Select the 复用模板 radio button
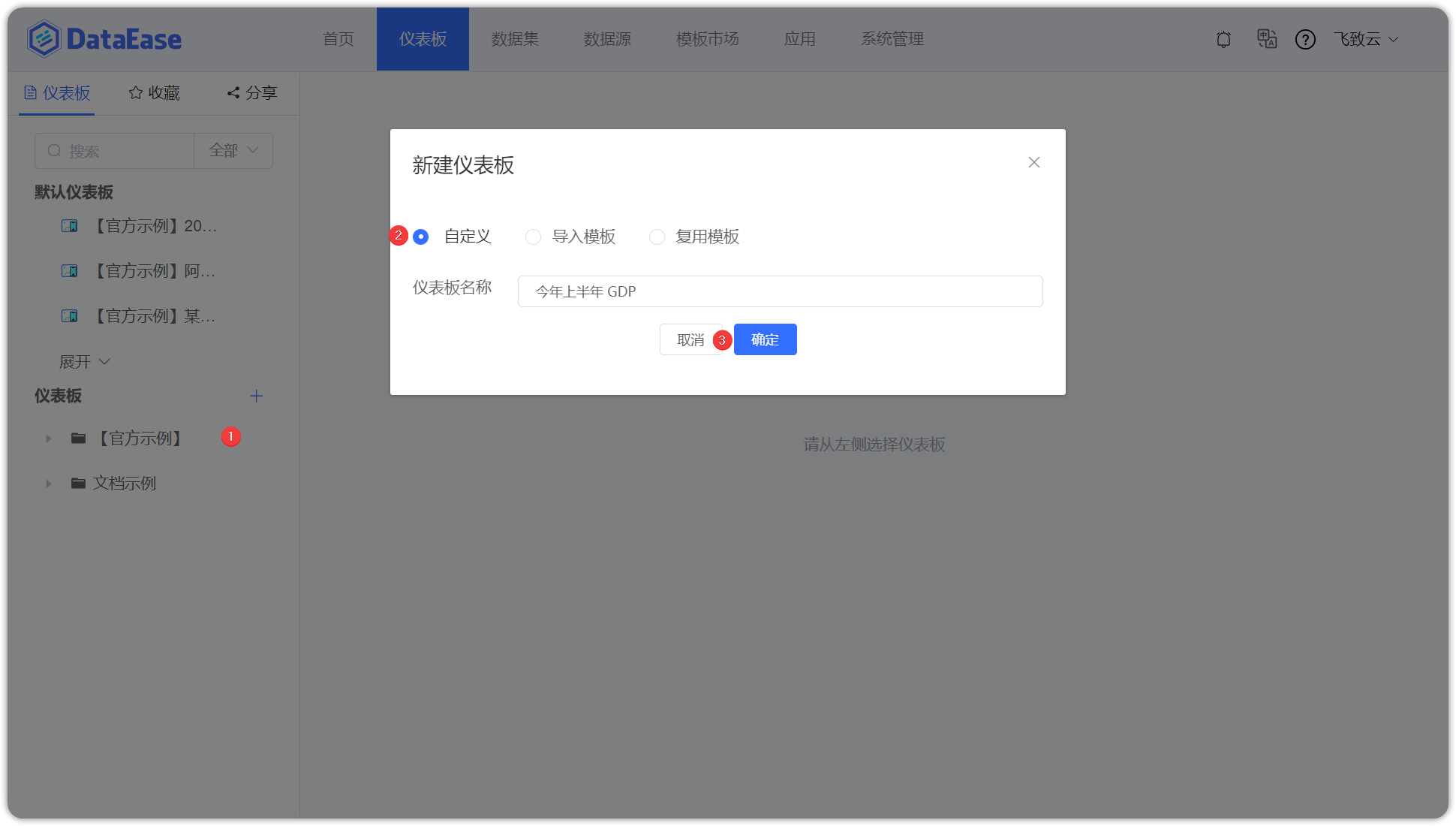The height and width of the screenshot is (826, 1456). point(657,237)
